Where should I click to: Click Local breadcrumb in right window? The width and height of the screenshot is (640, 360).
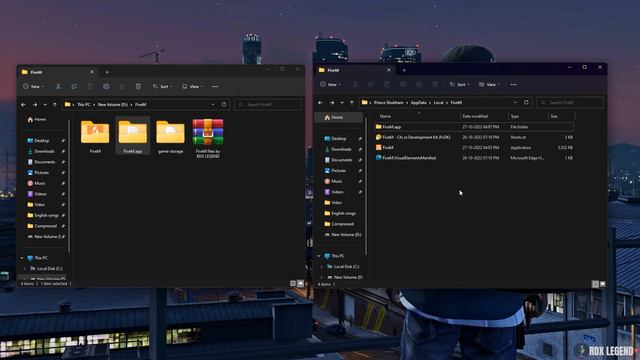tap(438, 103)
